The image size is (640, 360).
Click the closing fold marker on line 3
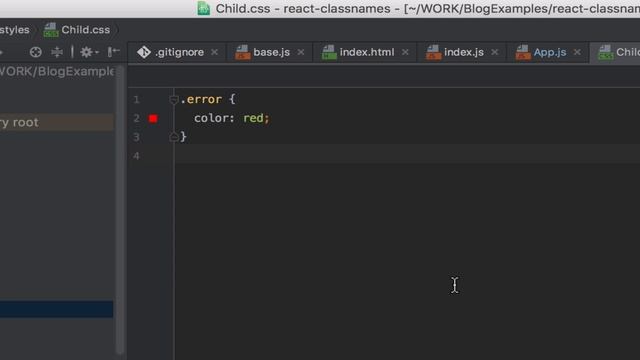173,137
